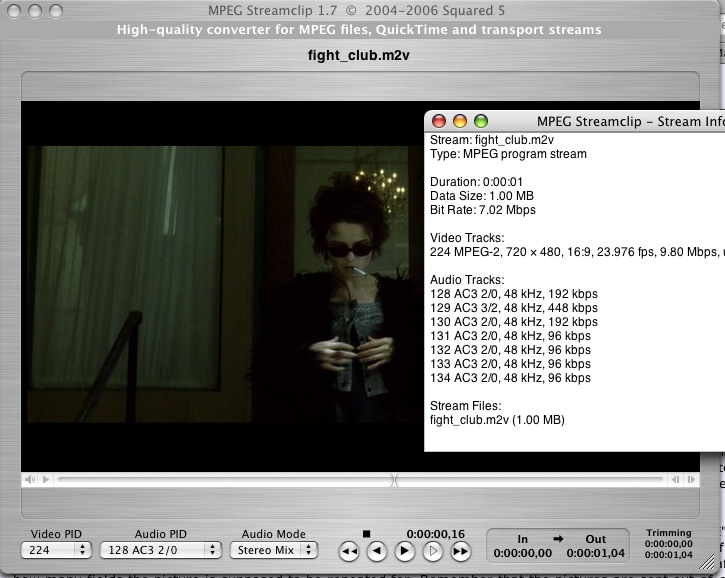Image resolution: width=725 pixels, height=578 pixels.
Task: Click the speaker volume icon in the player bar
Action: click(x=30, y=480)
